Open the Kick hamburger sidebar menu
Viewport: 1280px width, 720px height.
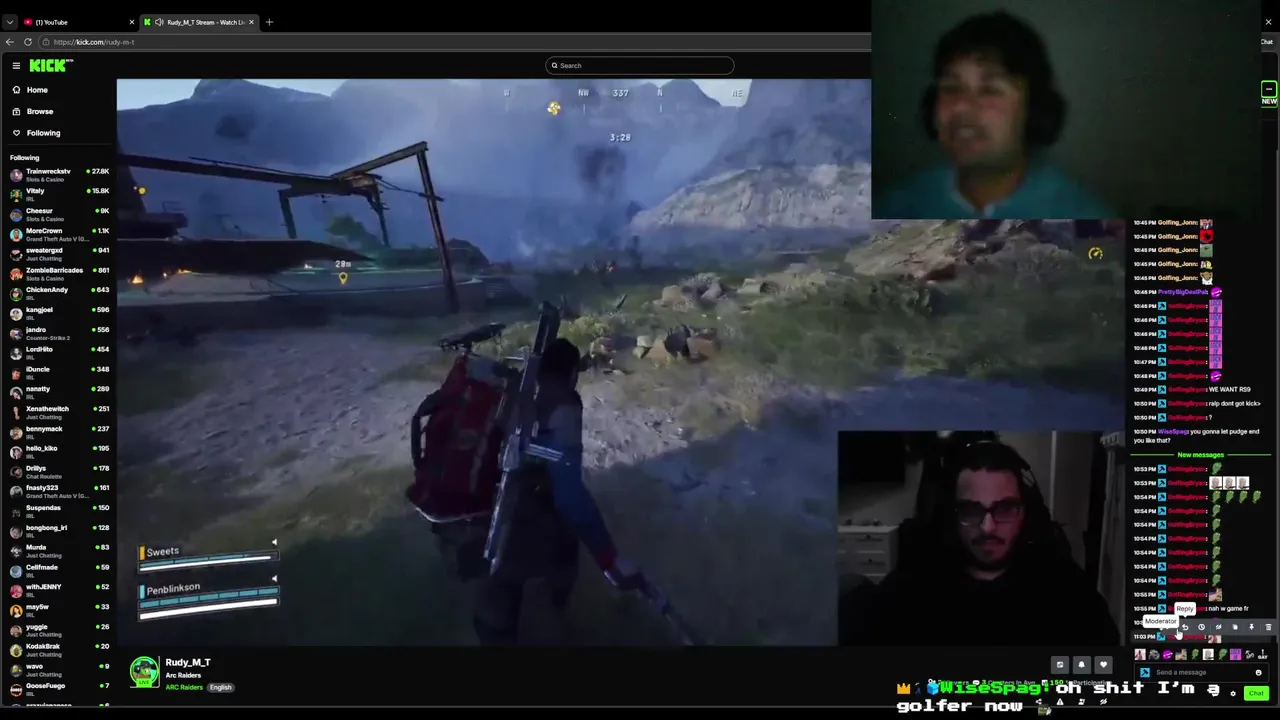point(16,65)
